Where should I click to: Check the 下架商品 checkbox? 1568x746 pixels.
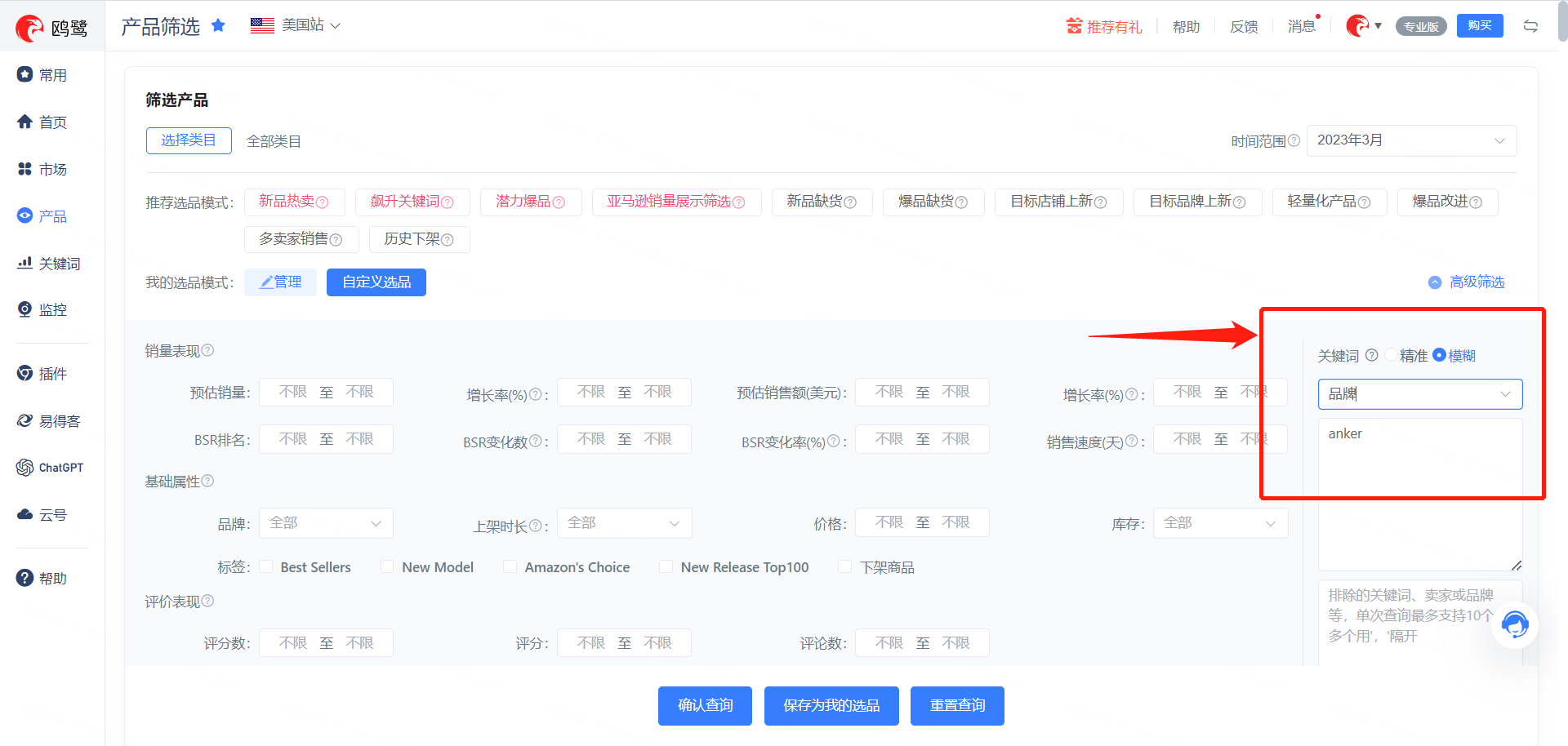845,566
